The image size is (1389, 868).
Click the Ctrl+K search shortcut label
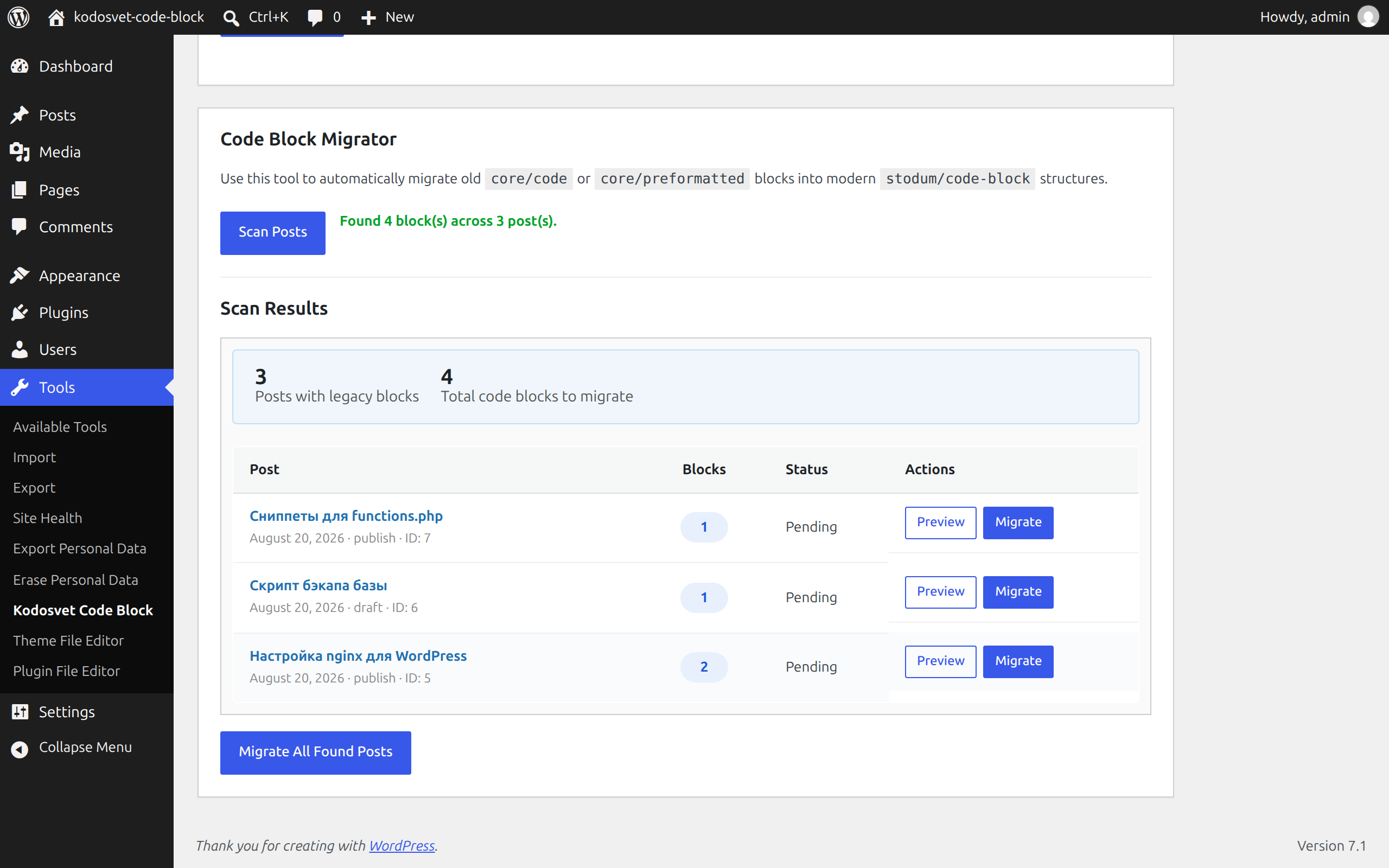(268, 17)
